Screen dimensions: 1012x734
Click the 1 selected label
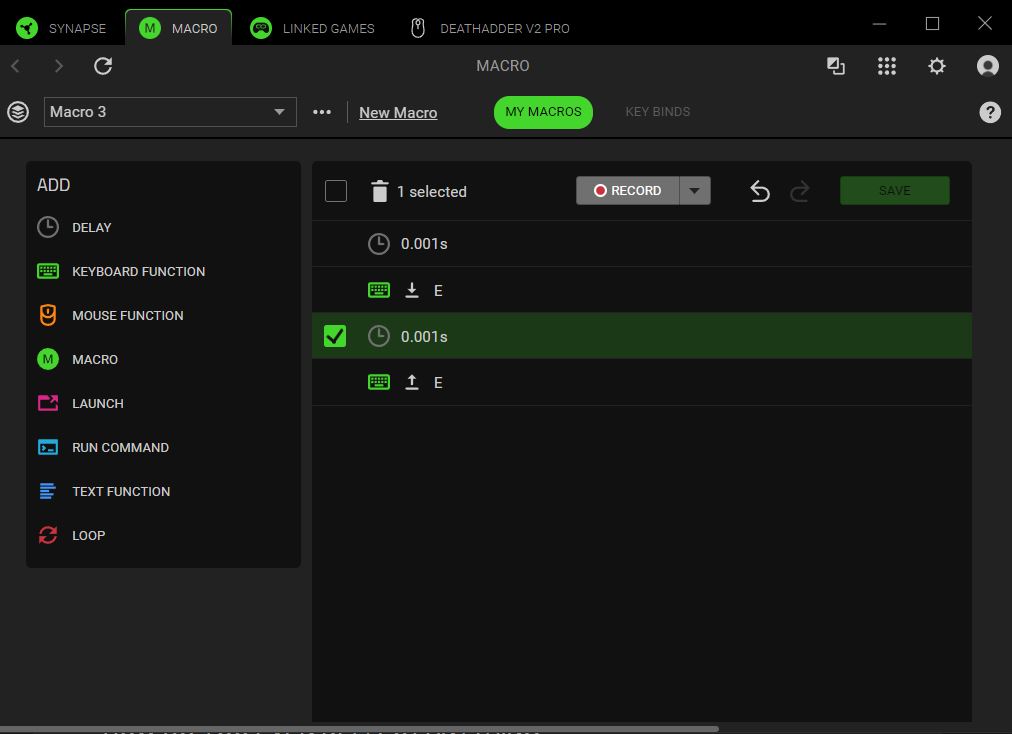(x=432, y=192)
